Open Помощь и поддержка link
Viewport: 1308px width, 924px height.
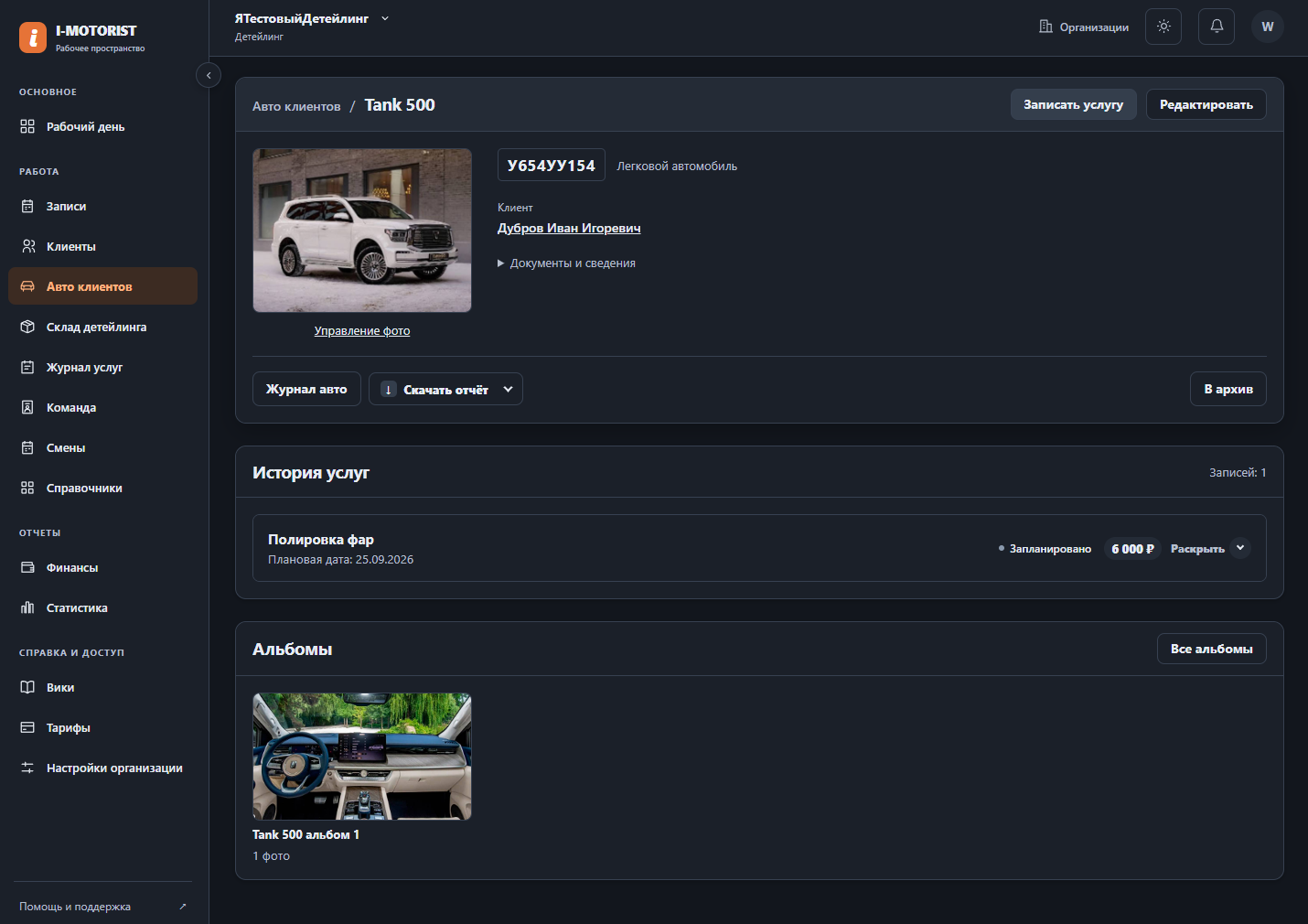(x=102, y=907)
